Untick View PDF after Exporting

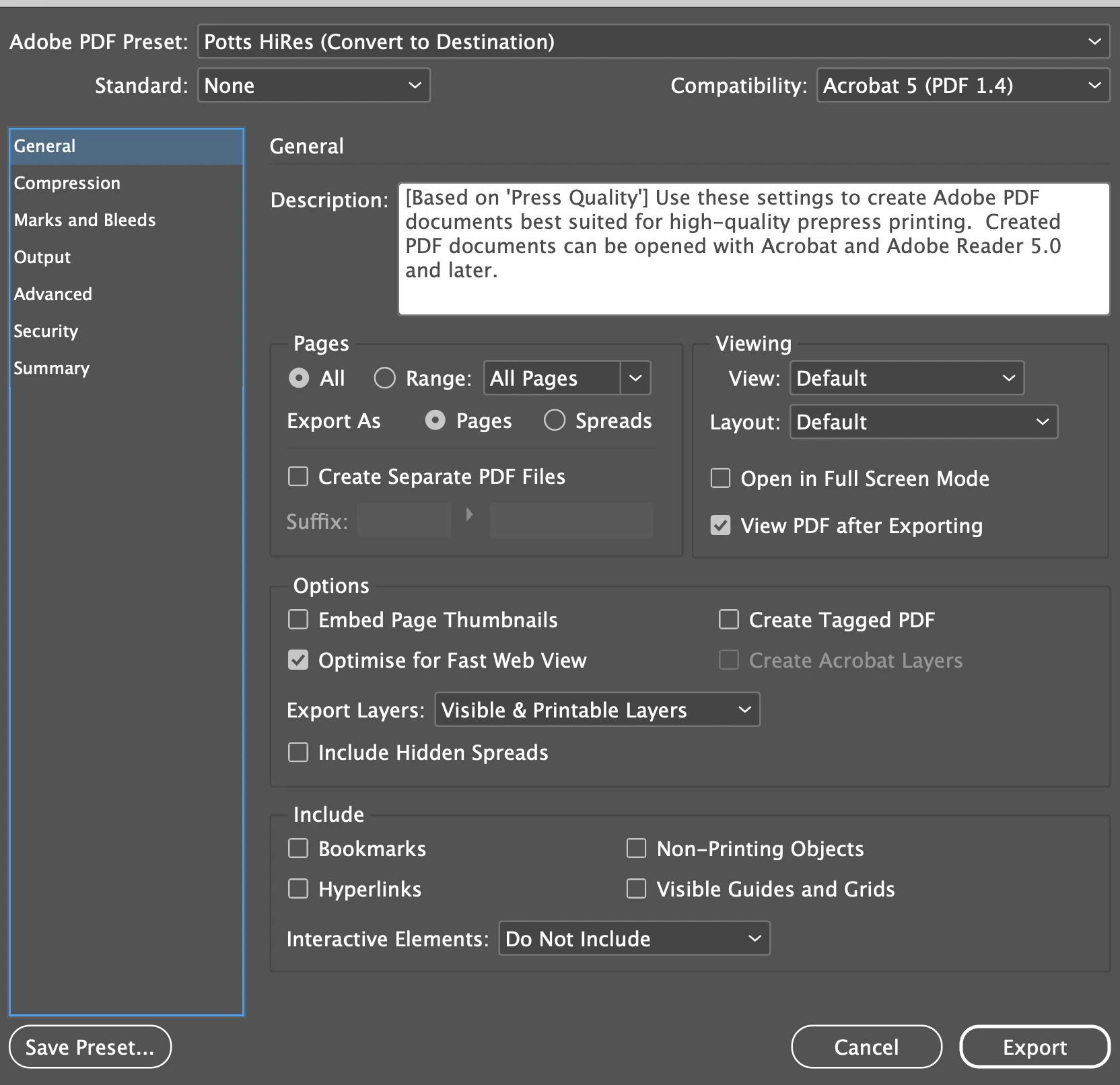720,526
